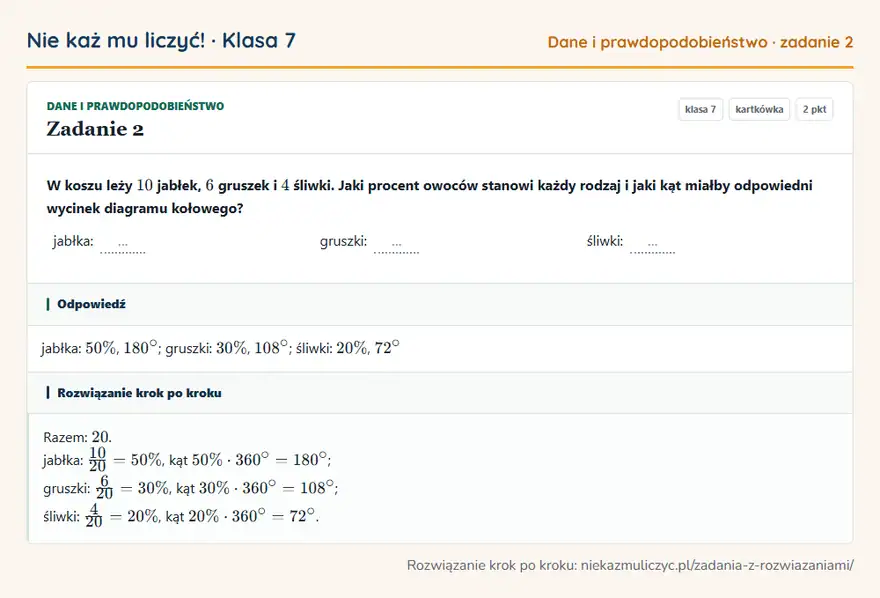Click the task question text about the basket
The width and height of the screenshot is (880, 598).
[429, 196]
